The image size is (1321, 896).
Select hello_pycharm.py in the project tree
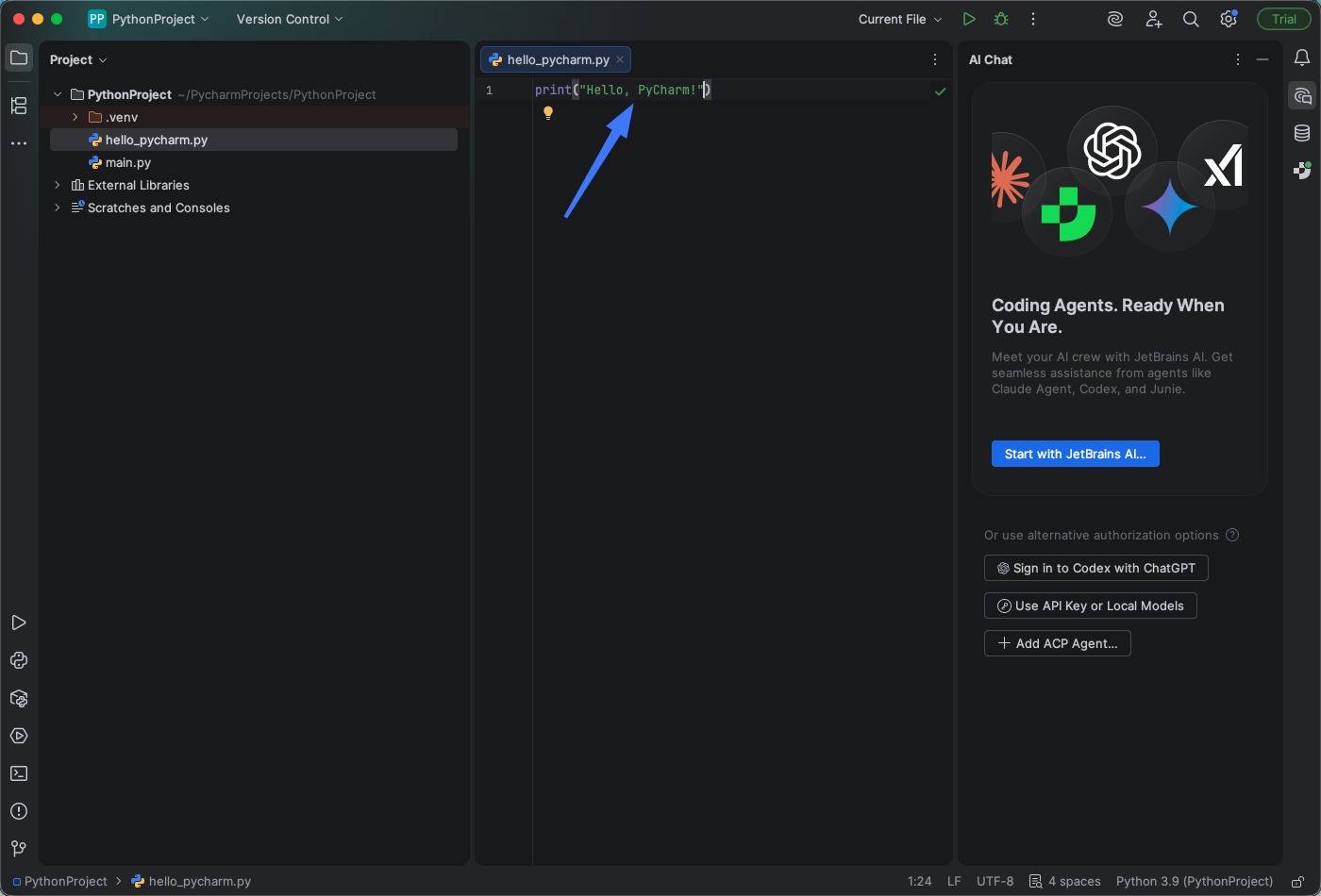click(254, 140)
